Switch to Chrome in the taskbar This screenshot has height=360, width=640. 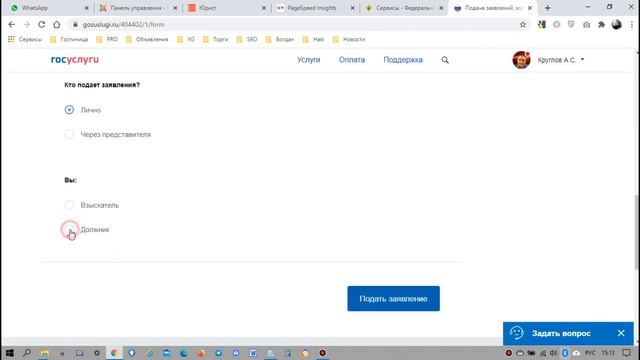(x=114, y=353)
